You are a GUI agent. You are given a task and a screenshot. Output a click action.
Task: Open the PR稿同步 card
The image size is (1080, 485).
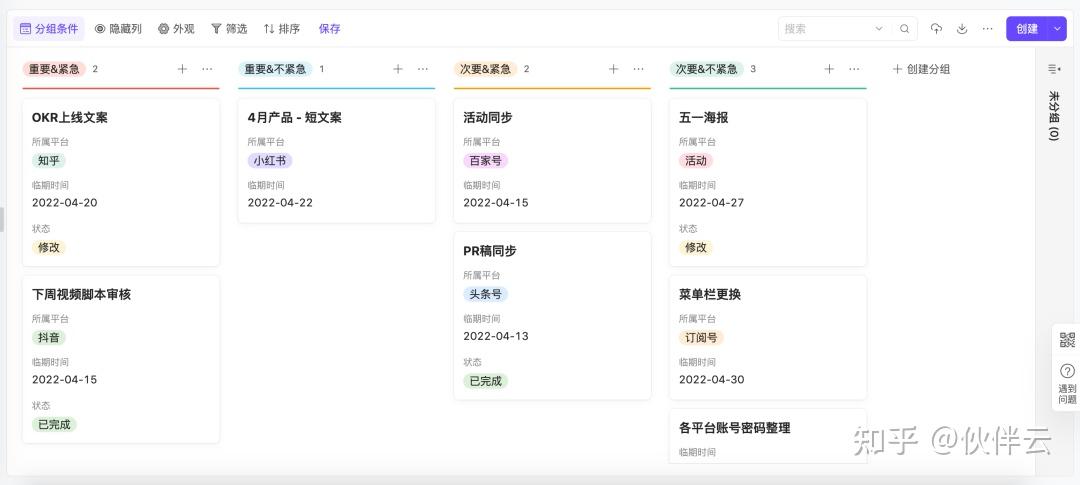(x=552, y=316)
